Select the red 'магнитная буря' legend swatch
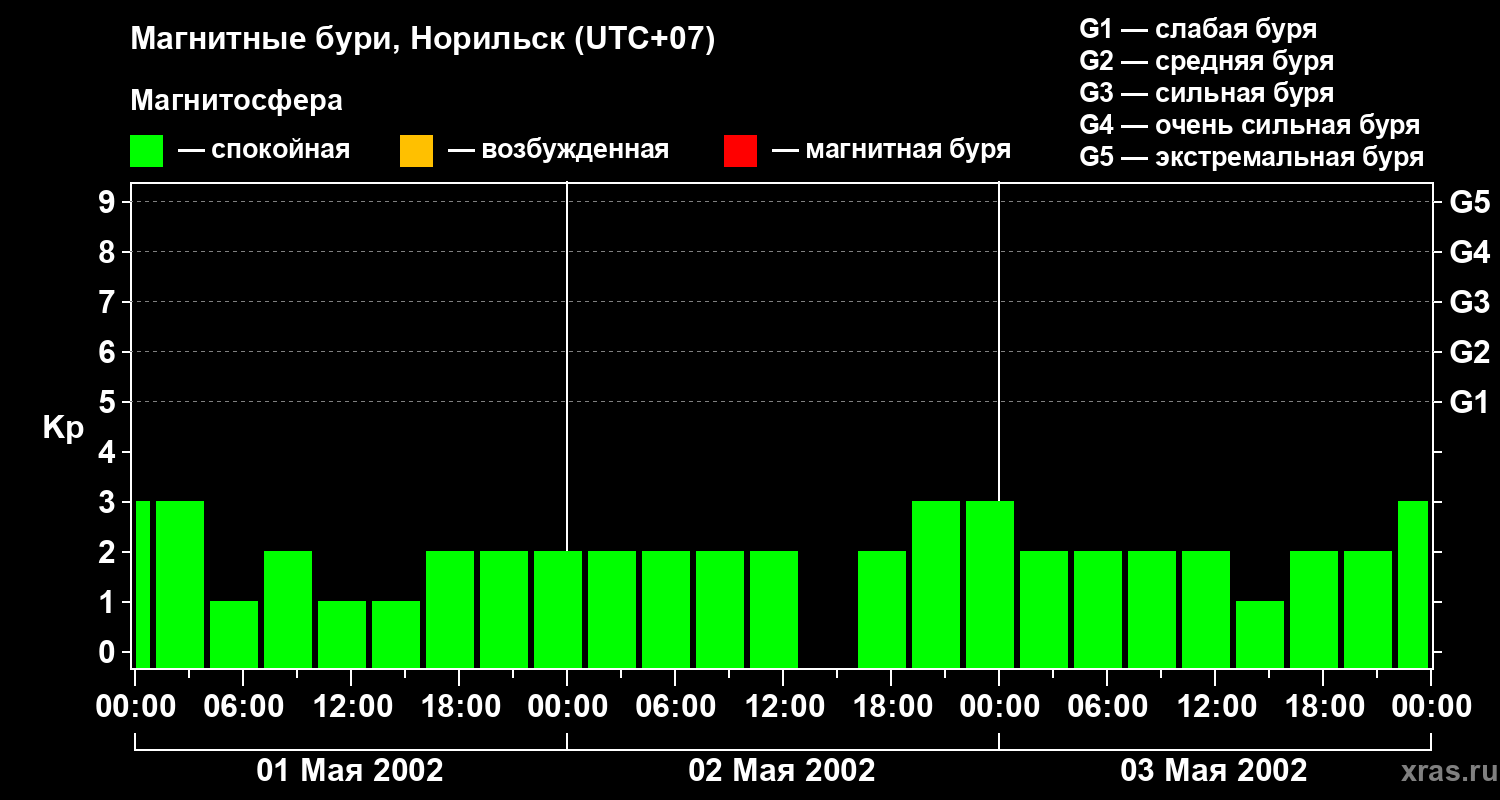The height and width of the screenshot is (800, 1500). tap(740, 151)
